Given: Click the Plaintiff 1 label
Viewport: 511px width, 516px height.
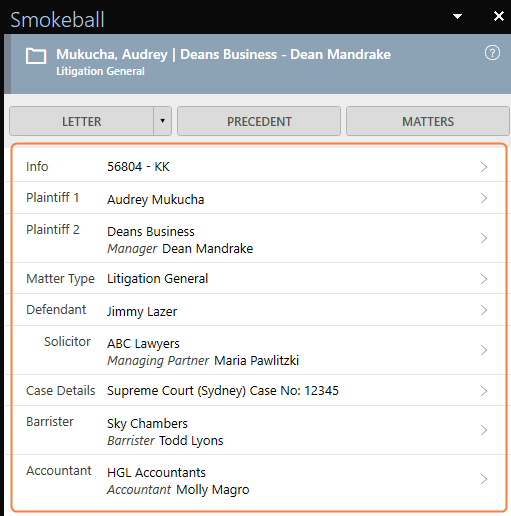Looking at the screenshot, I should tap(53, 198).
